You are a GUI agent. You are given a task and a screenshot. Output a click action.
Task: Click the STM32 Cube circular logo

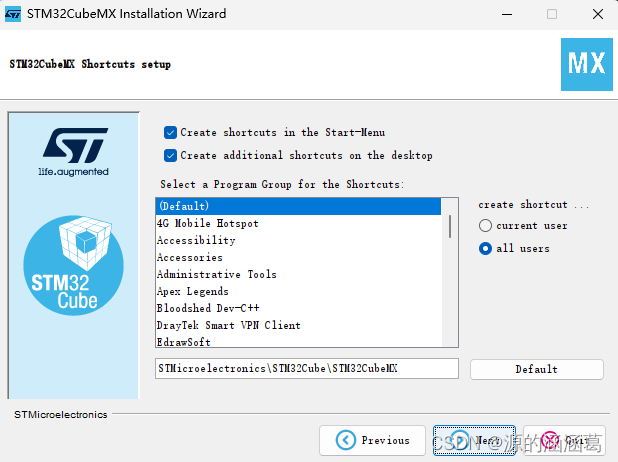point(73,265)
